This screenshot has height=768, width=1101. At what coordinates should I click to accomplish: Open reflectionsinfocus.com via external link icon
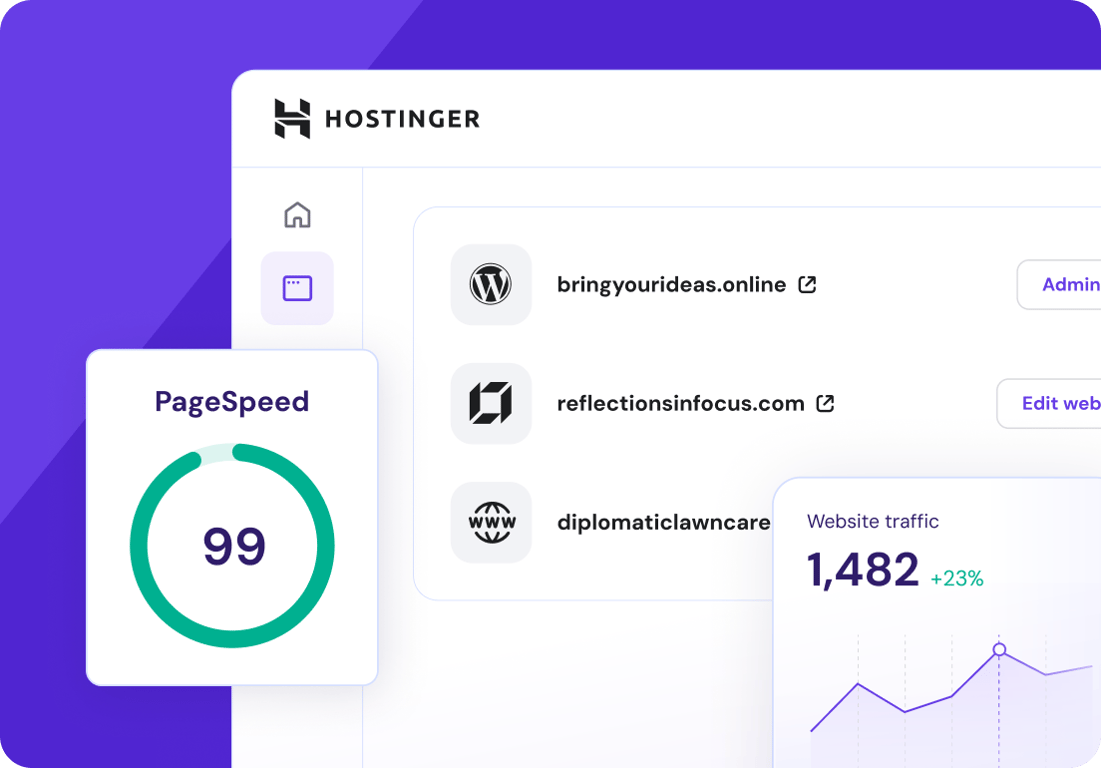coord(824,403)
